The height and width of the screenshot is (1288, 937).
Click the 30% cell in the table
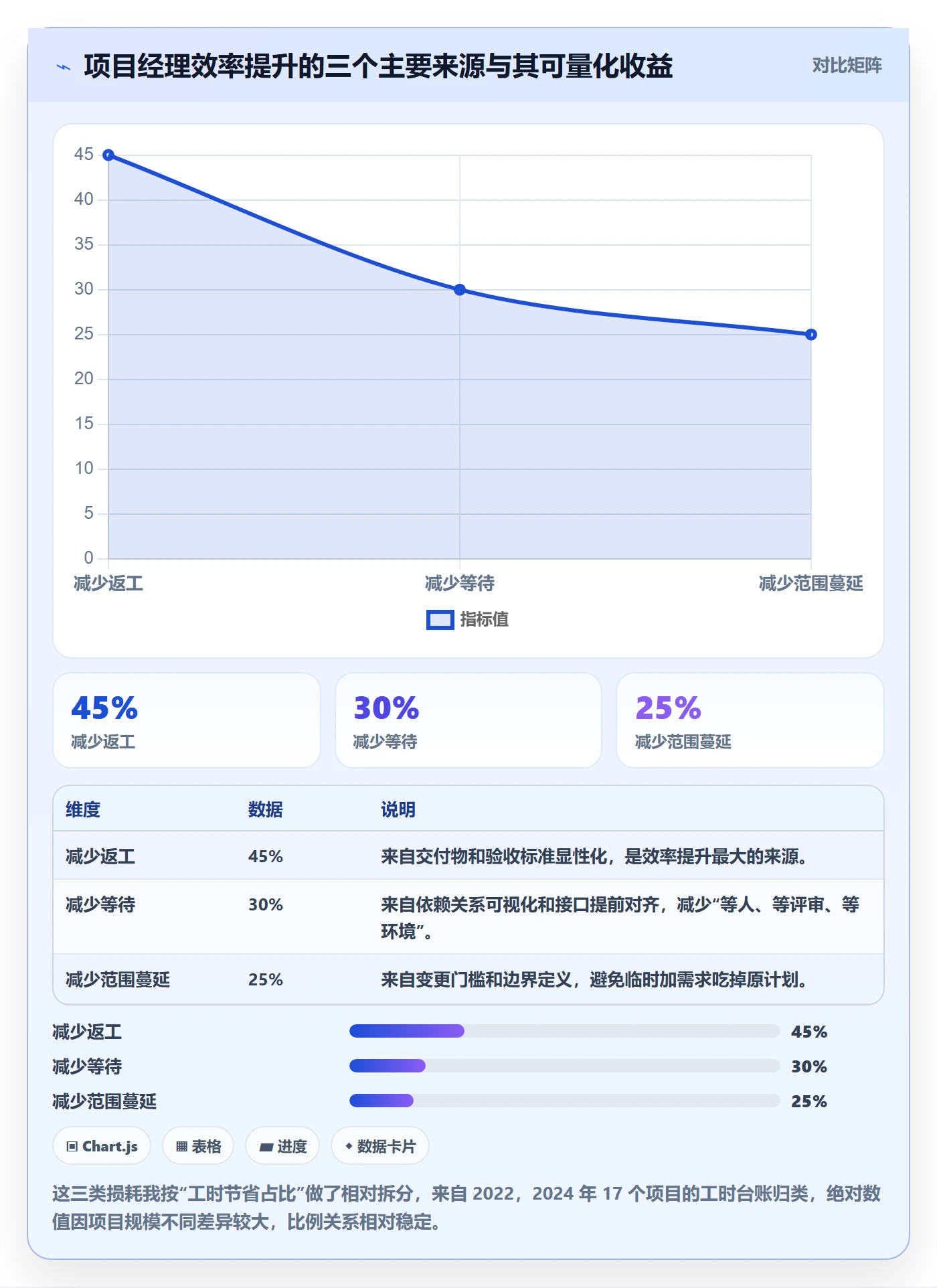click(266, 904)
